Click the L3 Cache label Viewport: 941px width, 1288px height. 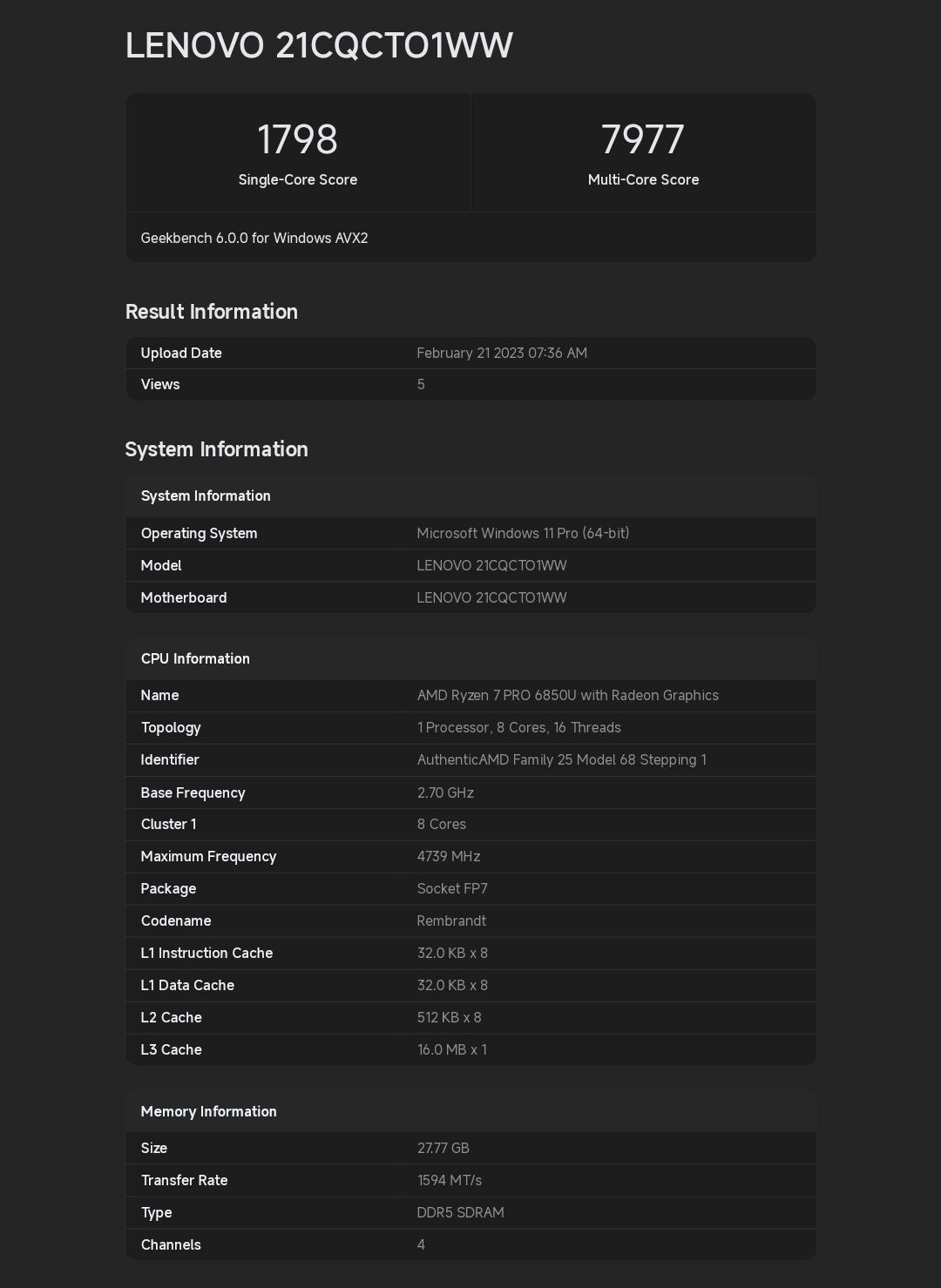(172, 1049)
